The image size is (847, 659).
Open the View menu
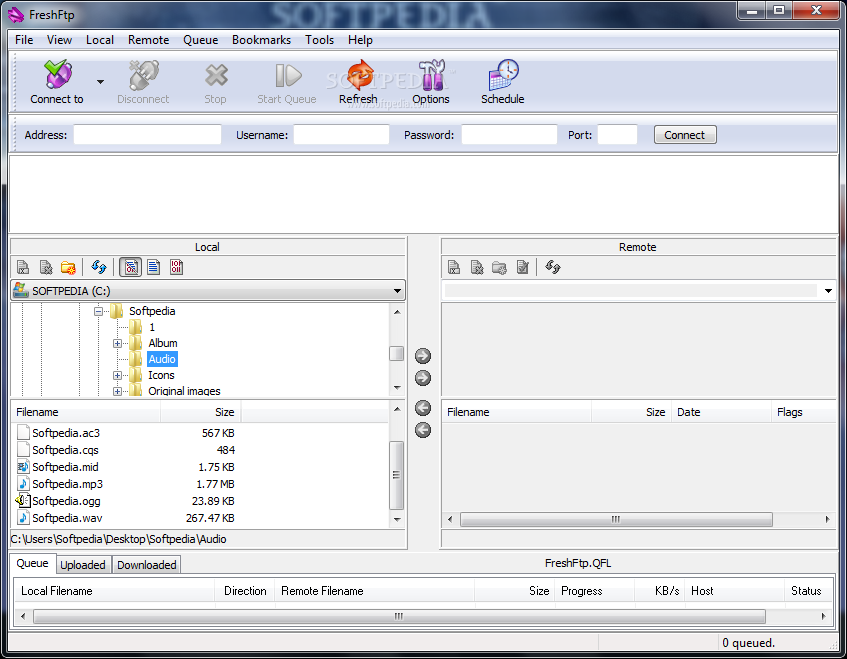point(59,40)
